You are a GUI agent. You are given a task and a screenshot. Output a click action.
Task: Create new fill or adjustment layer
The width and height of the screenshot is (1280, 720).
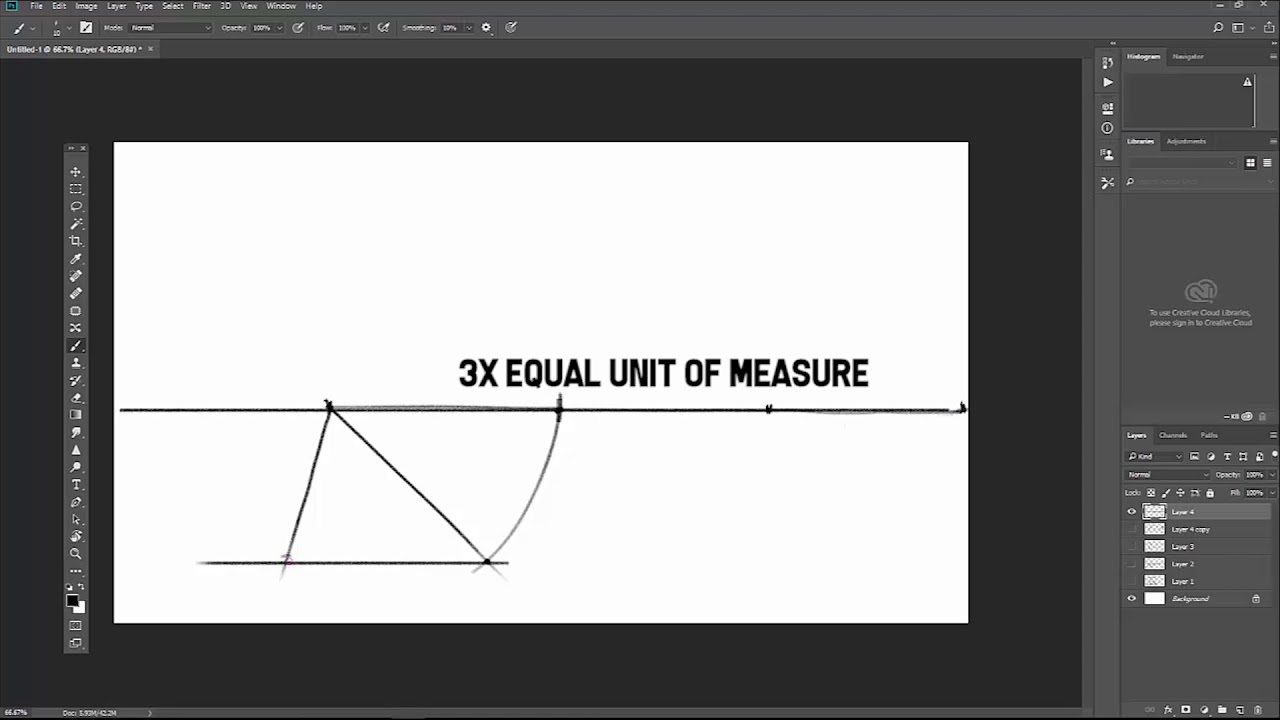(x=1204, y=710)
